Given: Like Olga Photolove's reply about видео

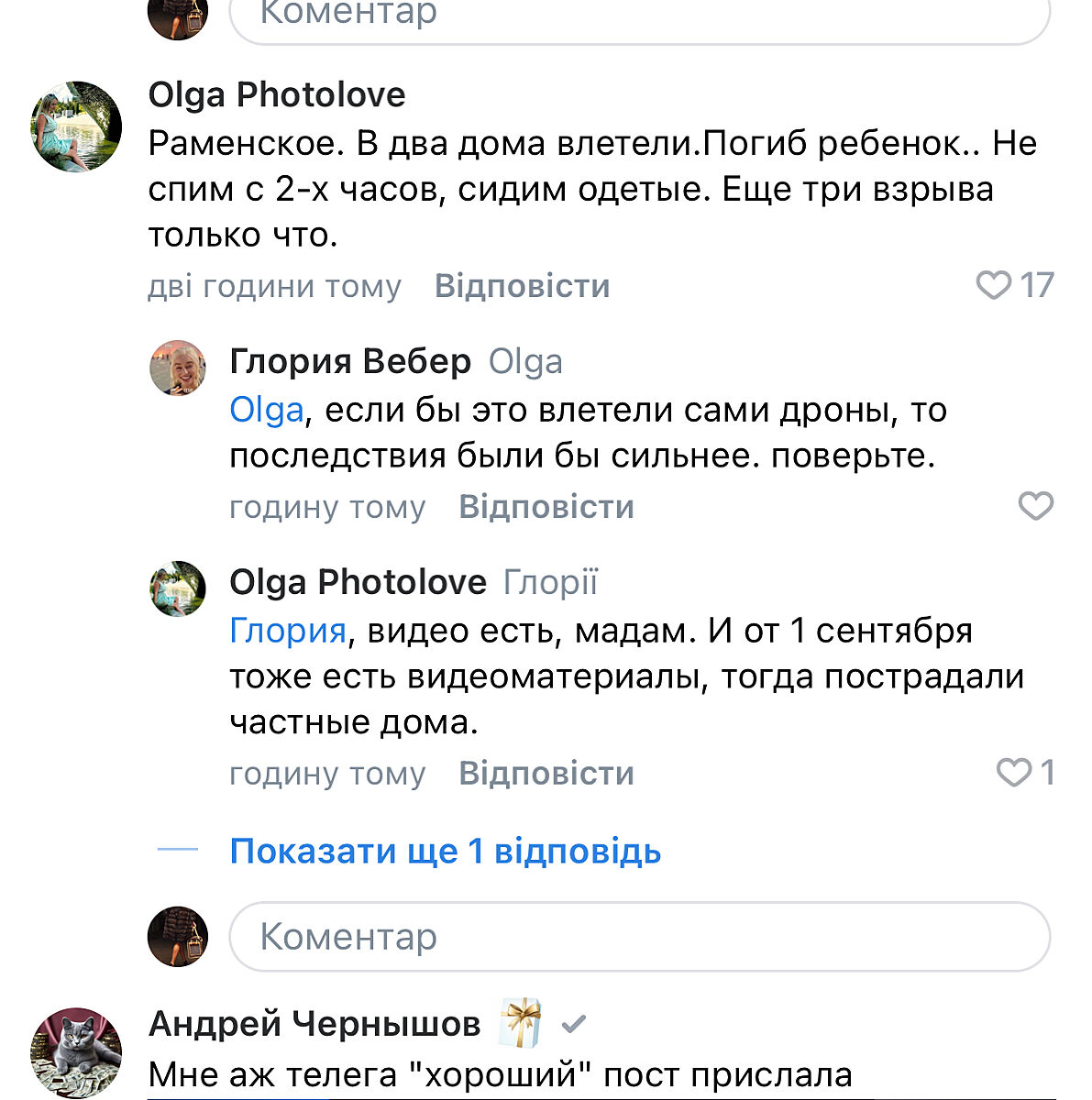Looking at the screenshot, I should 1014,773.
